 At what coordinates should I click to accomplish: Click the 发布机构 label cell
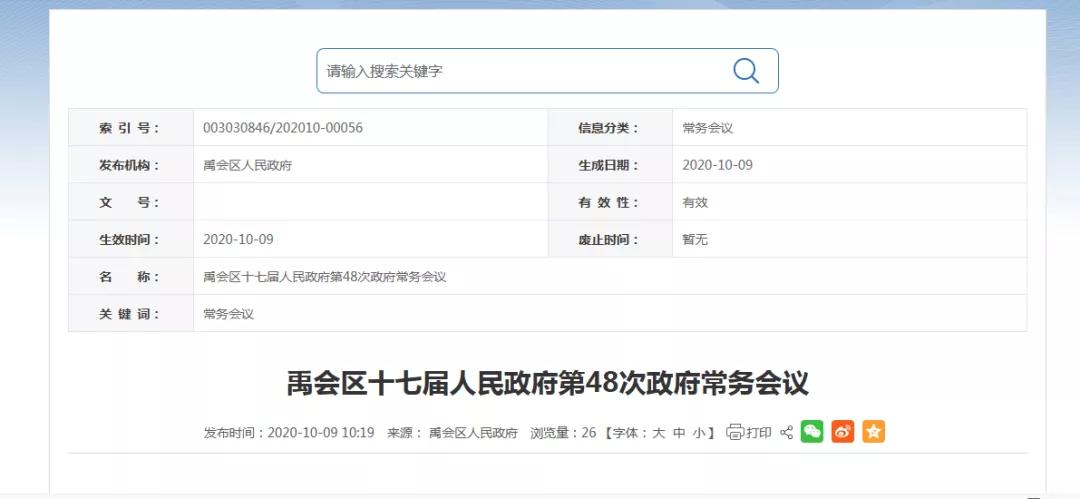point(131,165)
